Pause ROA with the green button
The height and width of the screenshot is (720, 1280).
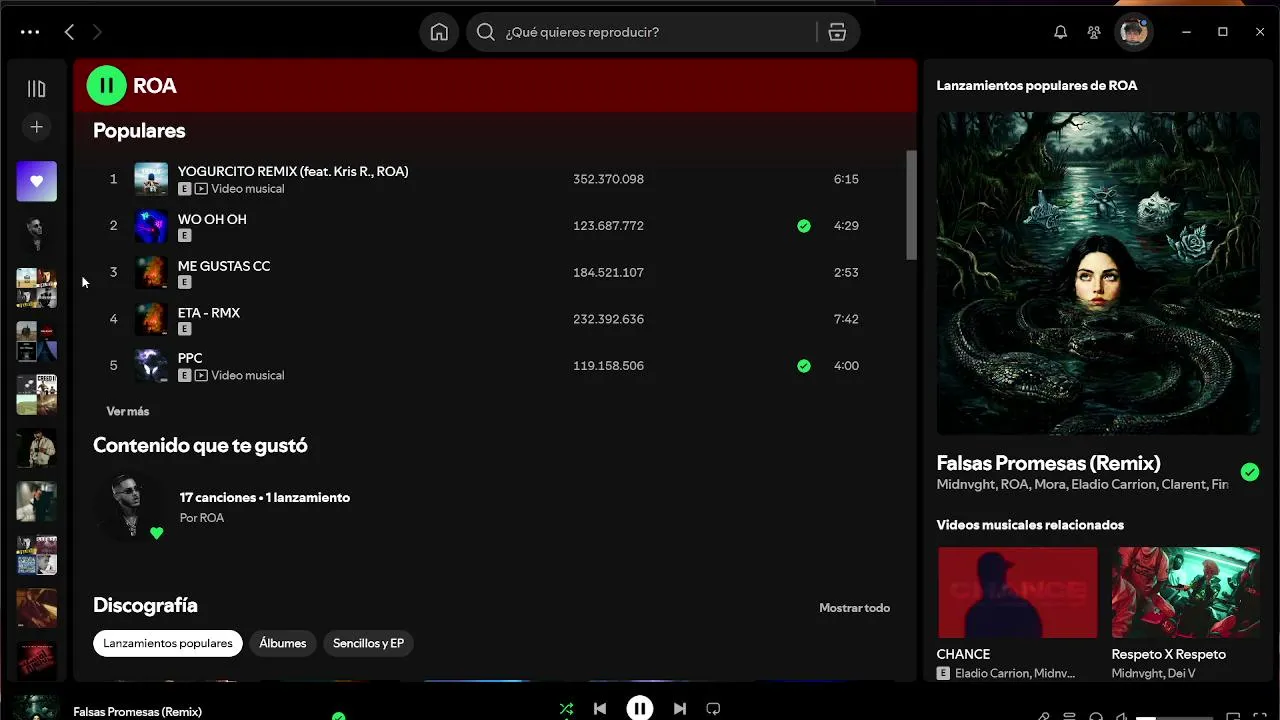click(x=107, y=86)
